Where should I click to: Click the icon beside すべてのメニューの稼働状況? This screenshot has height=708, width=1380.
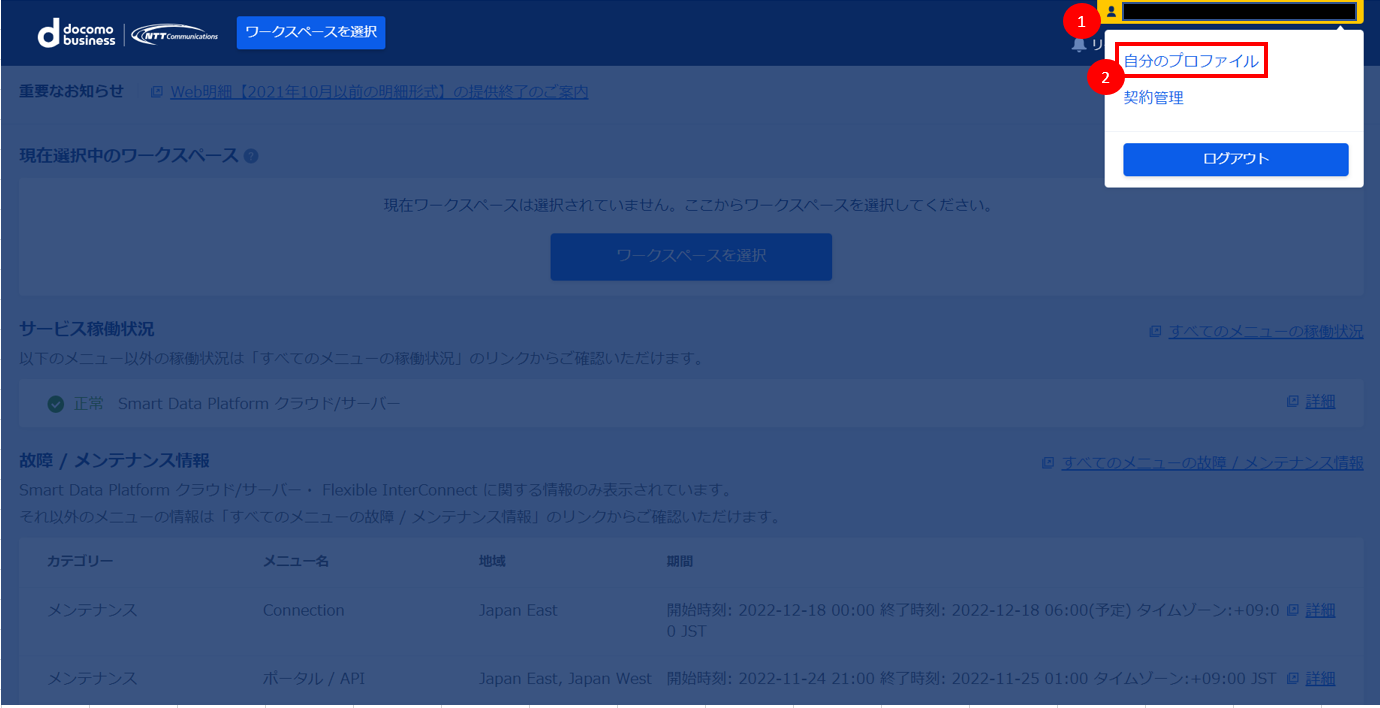coord(1156,331)
